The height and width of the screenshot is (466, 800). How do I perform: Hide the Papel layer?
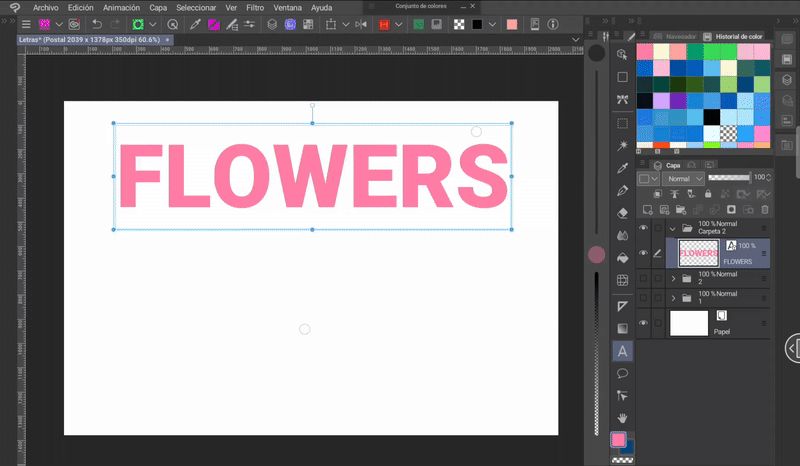click(x=643, y=323)
